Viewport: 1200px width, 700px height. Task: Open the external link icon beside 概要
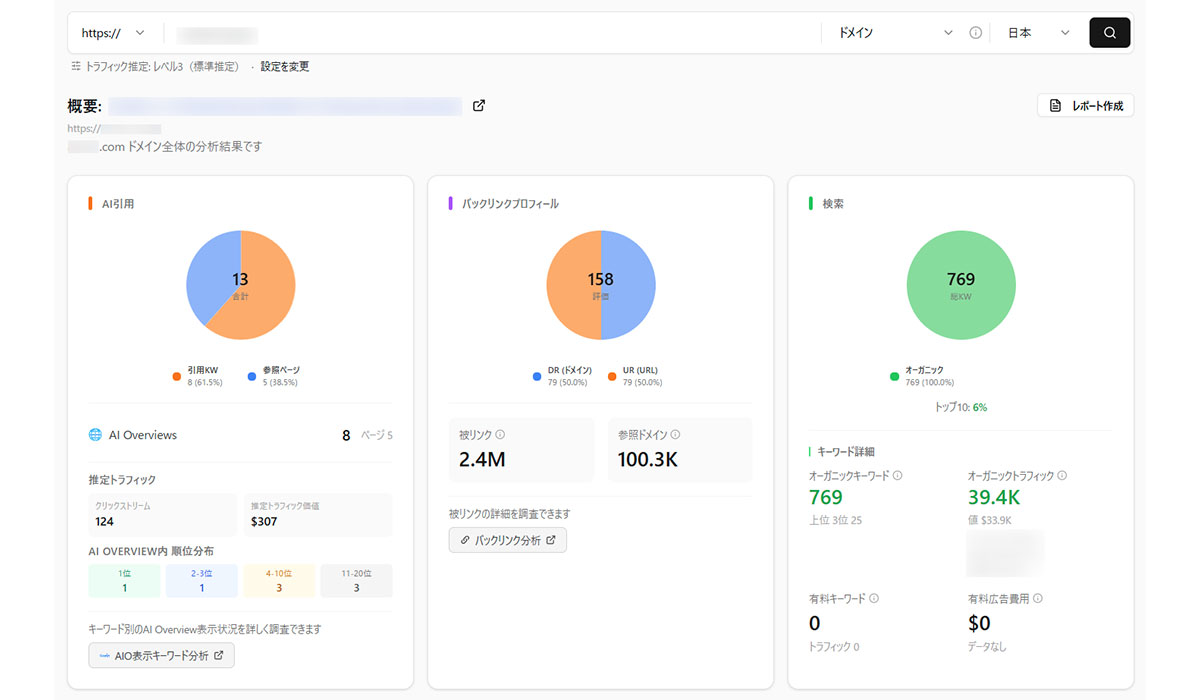pos(478,105)
